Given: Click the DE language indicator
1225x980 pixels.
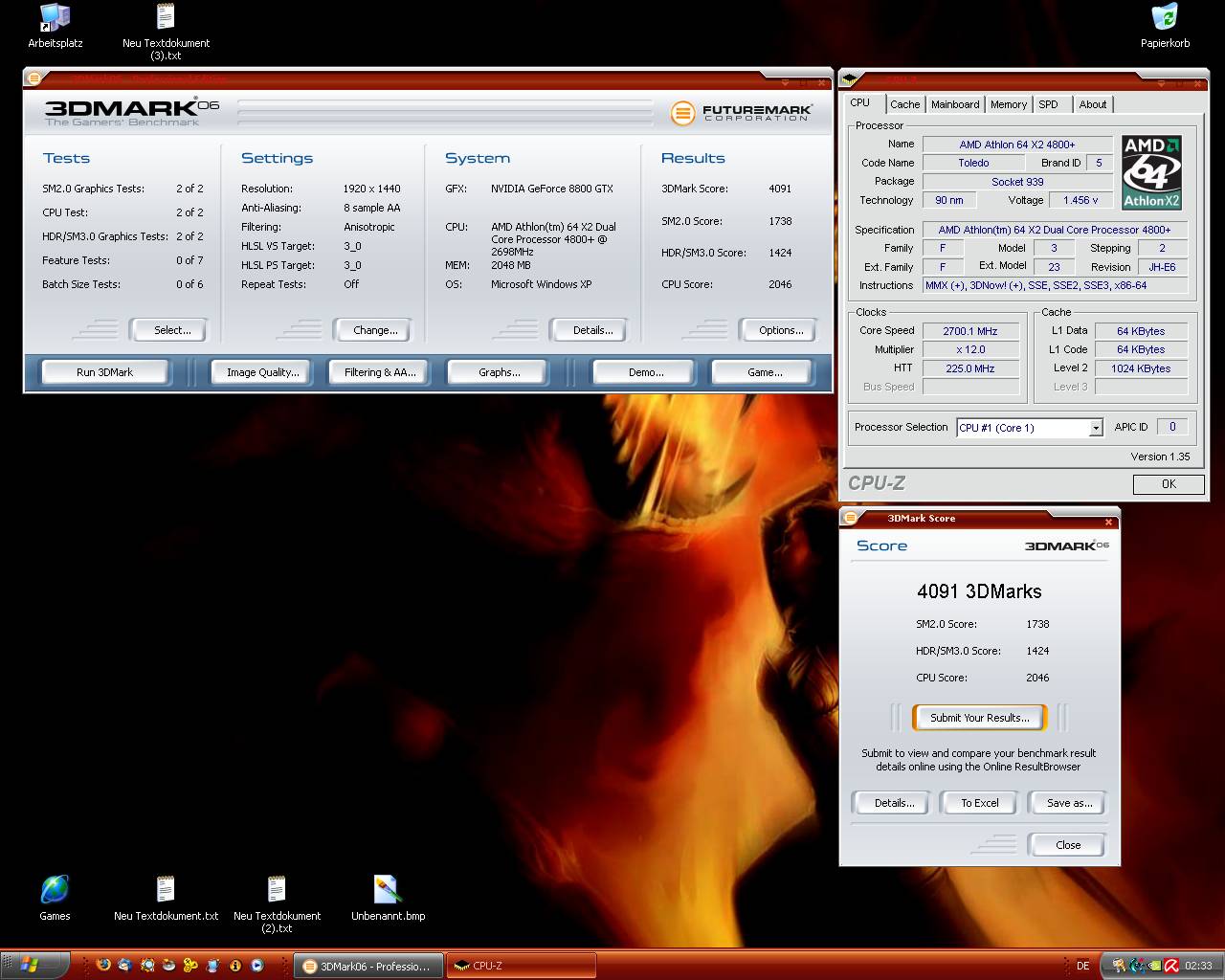Looking at the screenshot, I should [x=1083, y=966].
